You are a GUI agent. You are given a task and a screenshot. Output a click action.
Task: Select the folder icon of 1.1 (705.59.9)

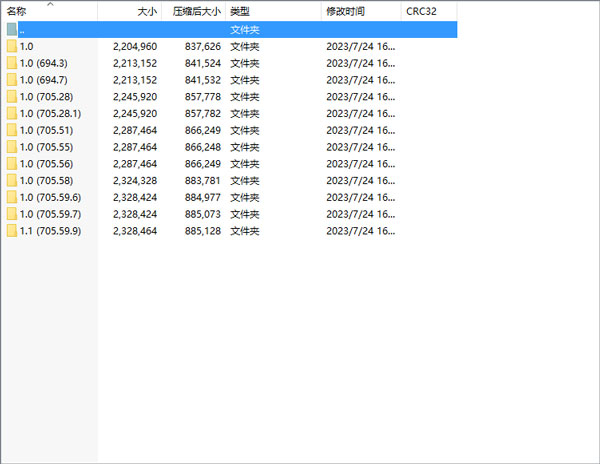(12, 230)
